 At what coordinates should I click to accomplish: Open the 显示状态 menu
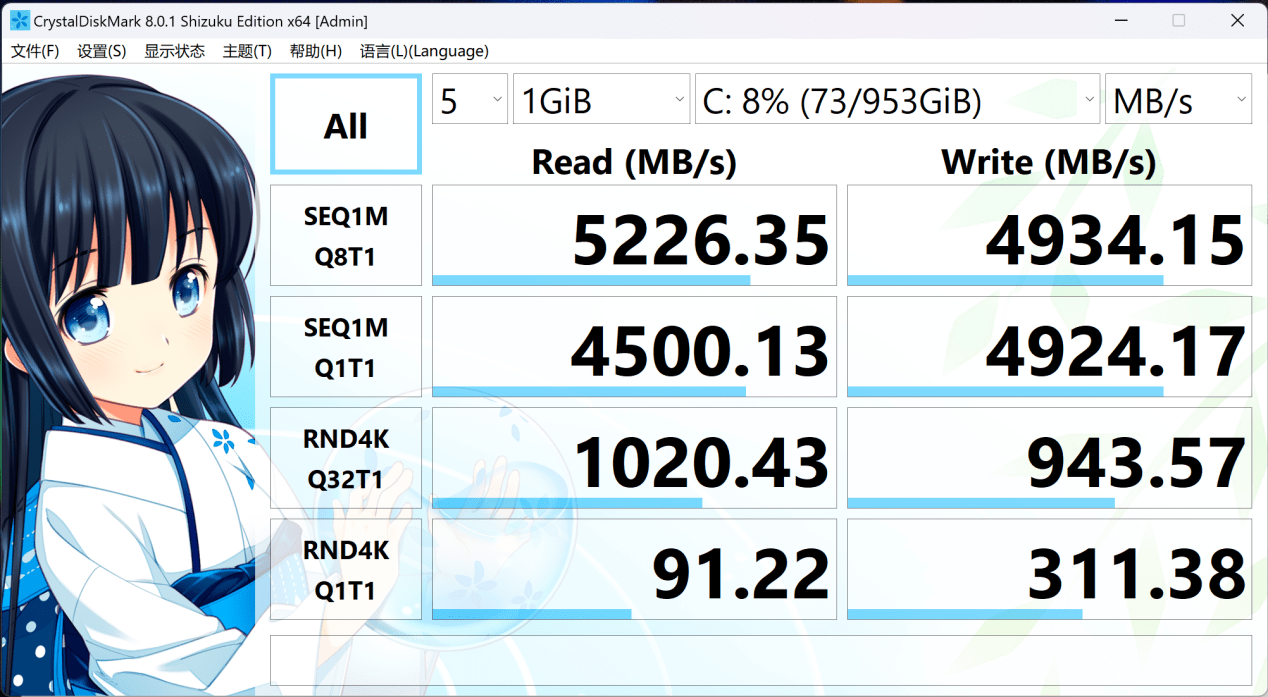coord(174,51)
